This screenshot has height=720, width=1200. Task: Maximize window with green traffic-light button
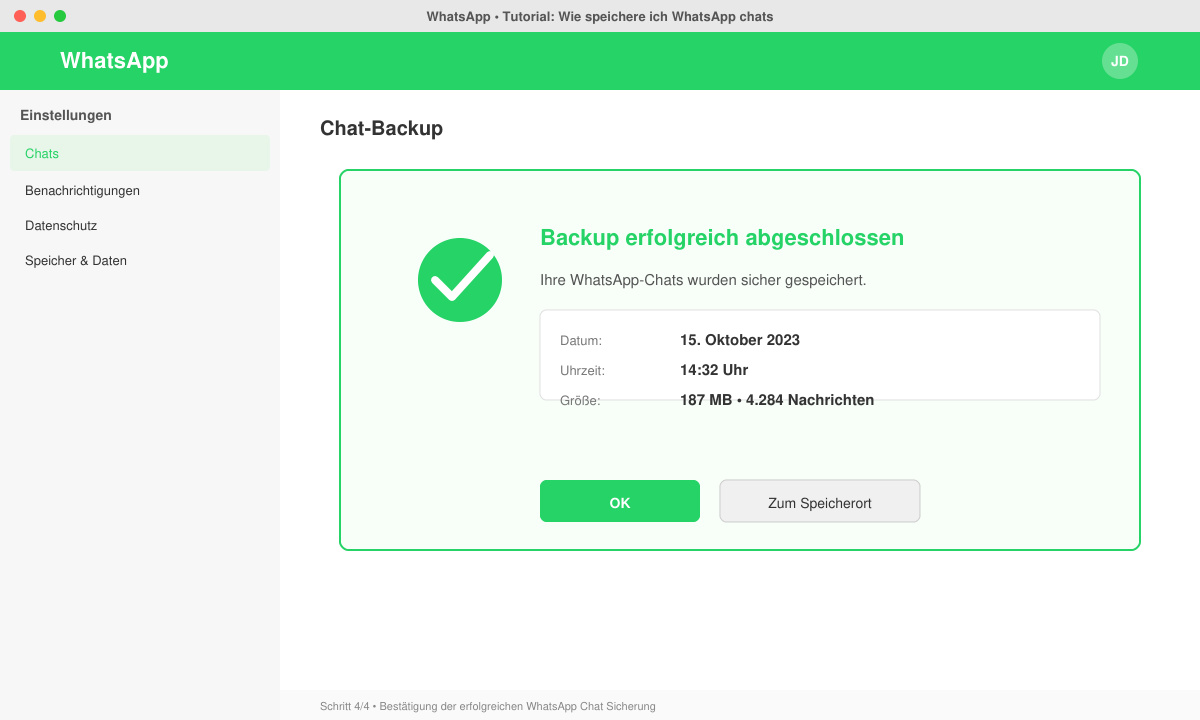[60, 16]
